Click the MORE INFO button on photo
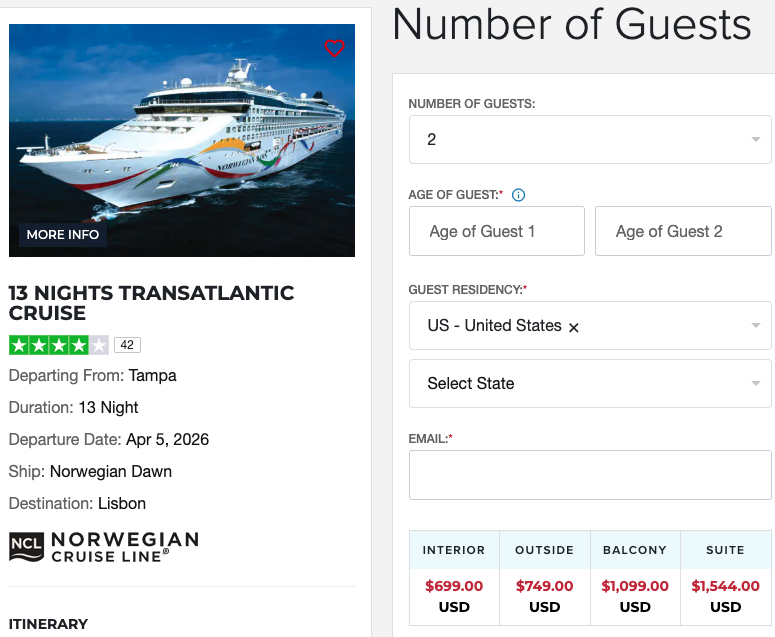 [63, 234]
